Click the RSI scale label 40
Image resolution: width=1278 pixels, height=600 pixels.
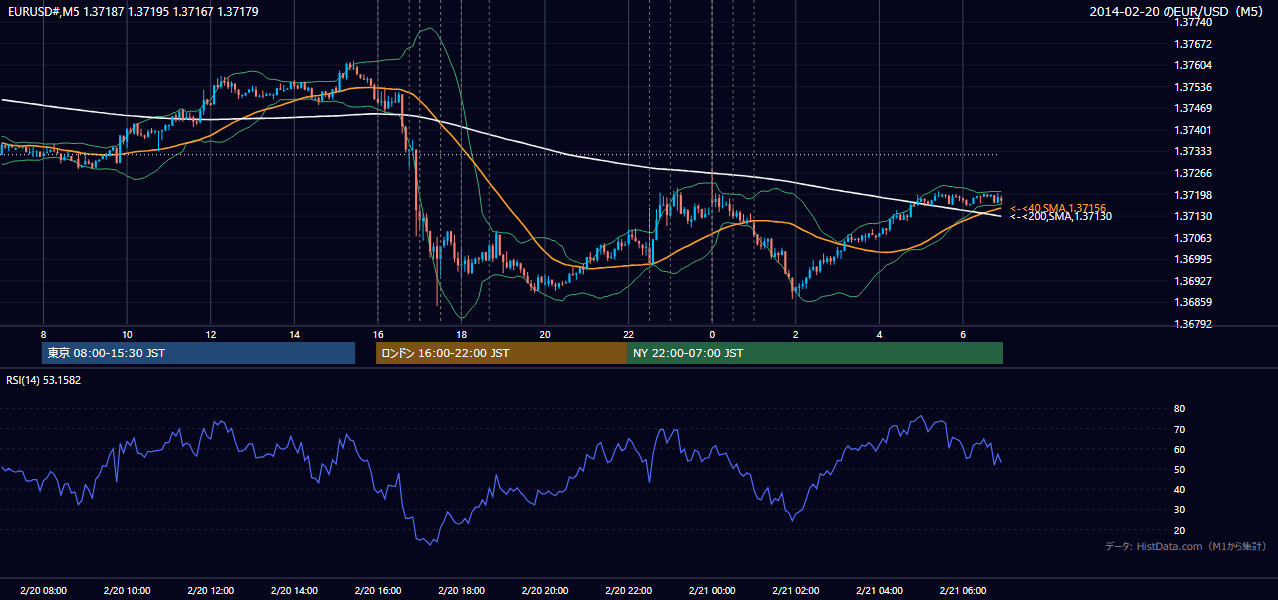(1180, 489)
